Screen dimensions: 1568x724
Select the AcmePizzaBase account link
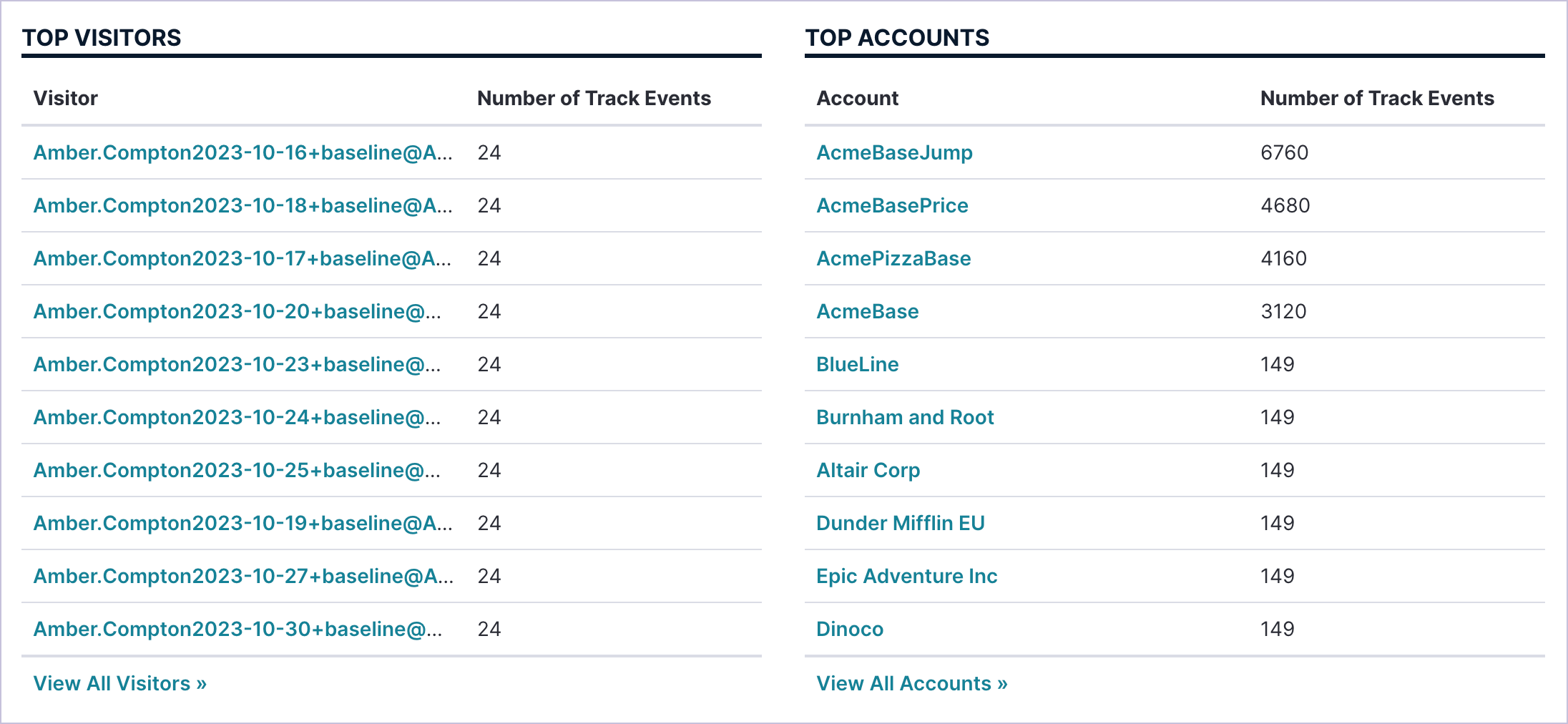tap(893, 258)
